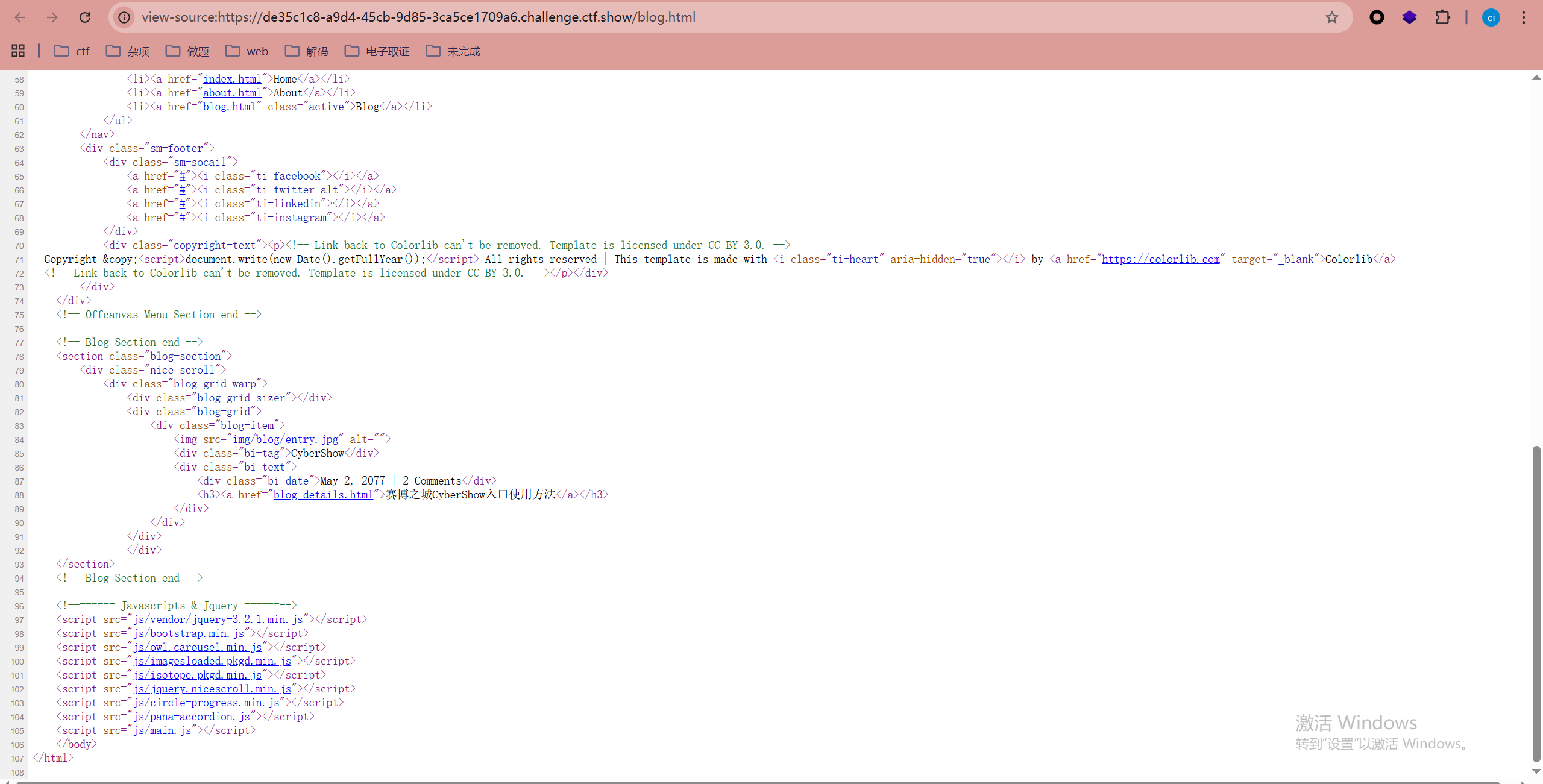Open the Chrome three-dot menu
Image resolution: width=1543 pixels, height=784 pixels.
pyautogui.click(x=1523, y=17)
